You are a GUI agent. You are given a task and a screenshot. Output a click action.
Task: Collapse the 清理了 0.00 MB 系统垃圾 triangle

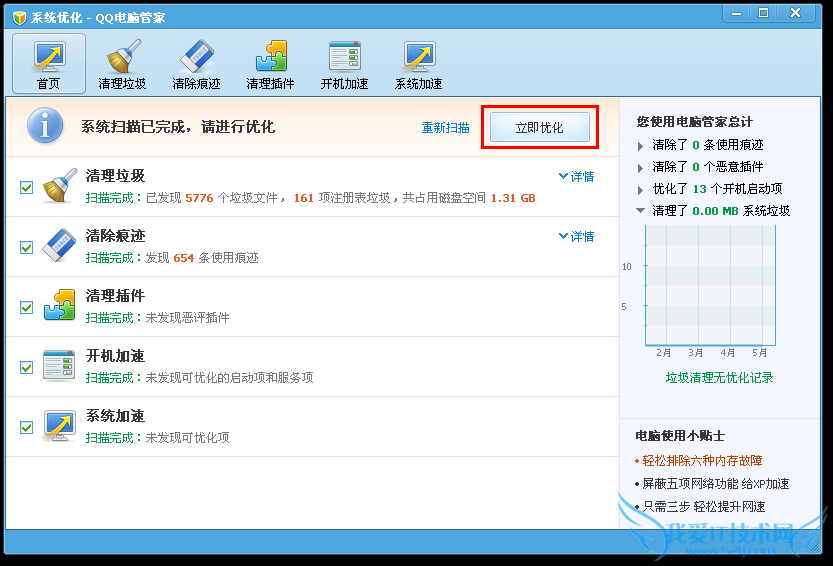point(641,211)
